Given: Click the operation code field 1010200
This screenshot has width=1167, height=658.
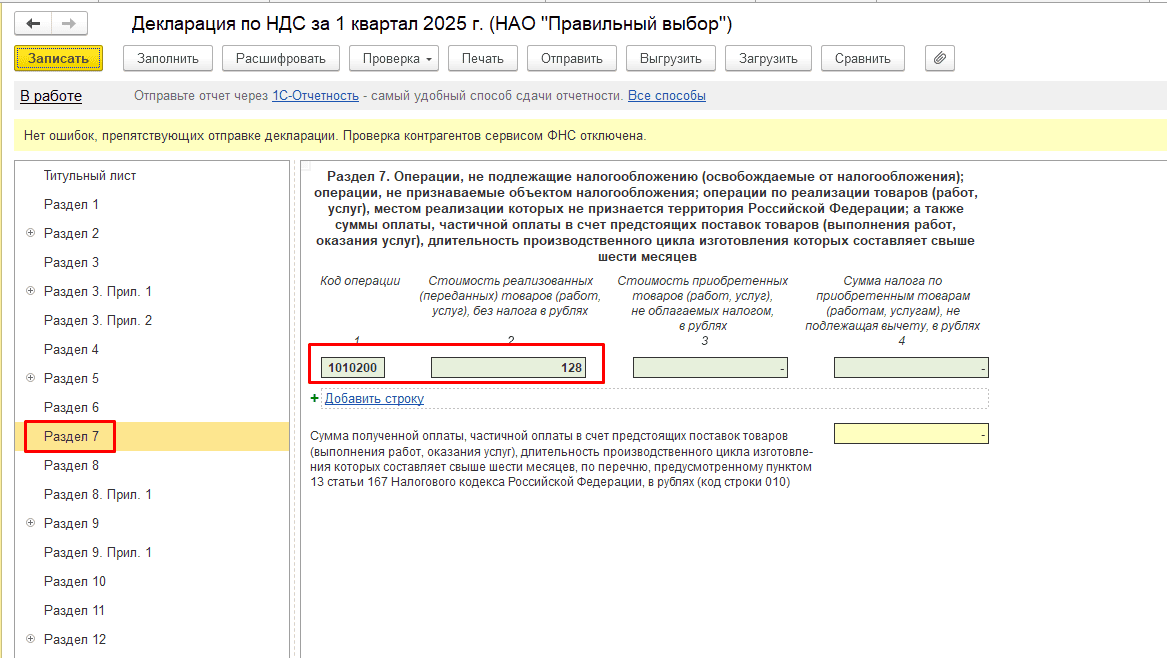Looking at the screenshot, I should (x=352, y=368).
